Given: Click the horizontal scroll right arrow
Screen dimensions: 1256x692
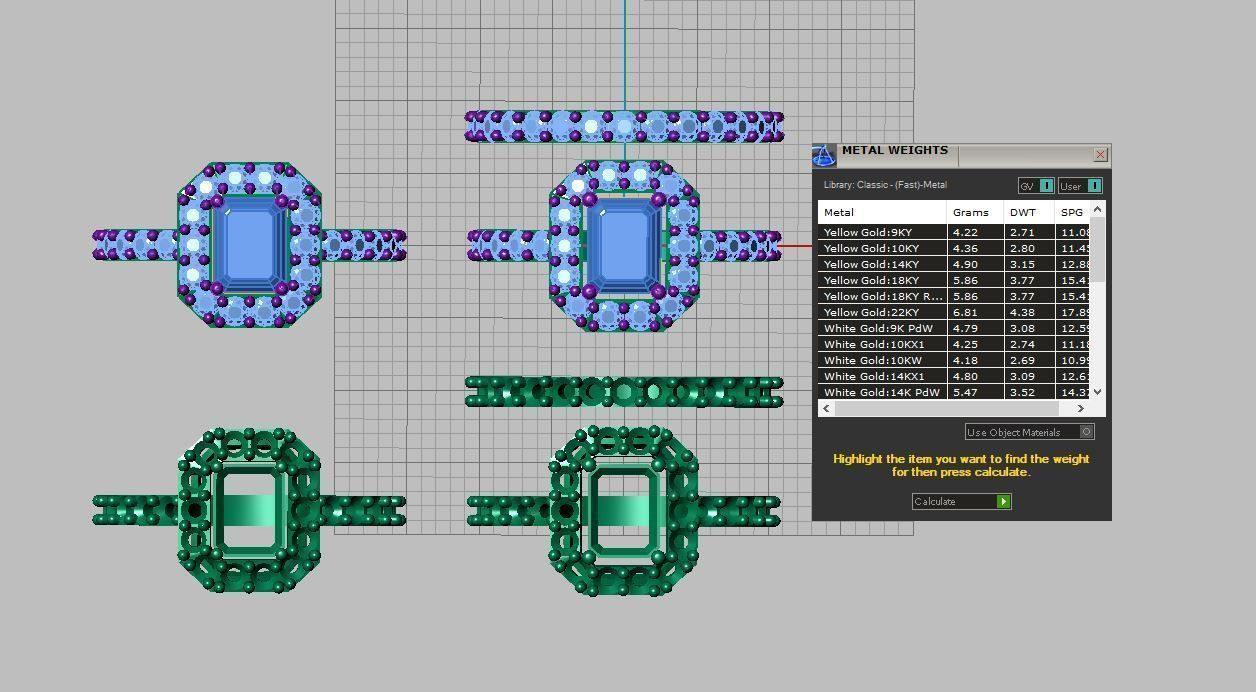Looking at the screenshot, I should click(1081, 408).
